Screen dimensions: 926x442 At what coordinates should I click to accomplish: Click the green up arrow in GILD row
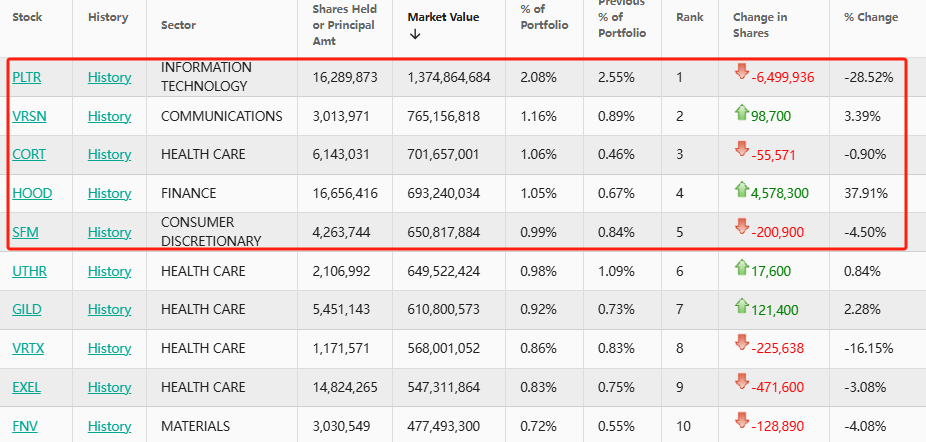point(741,306)
